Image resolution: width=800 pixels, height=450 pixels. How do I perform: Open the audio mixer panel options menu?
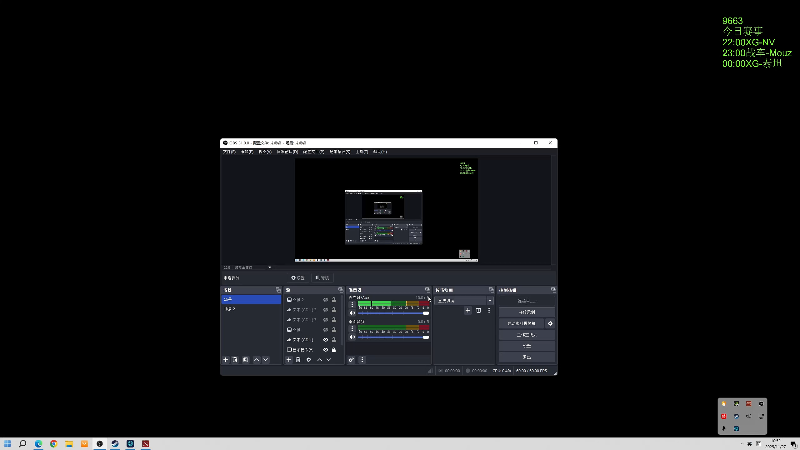(362, 360)
